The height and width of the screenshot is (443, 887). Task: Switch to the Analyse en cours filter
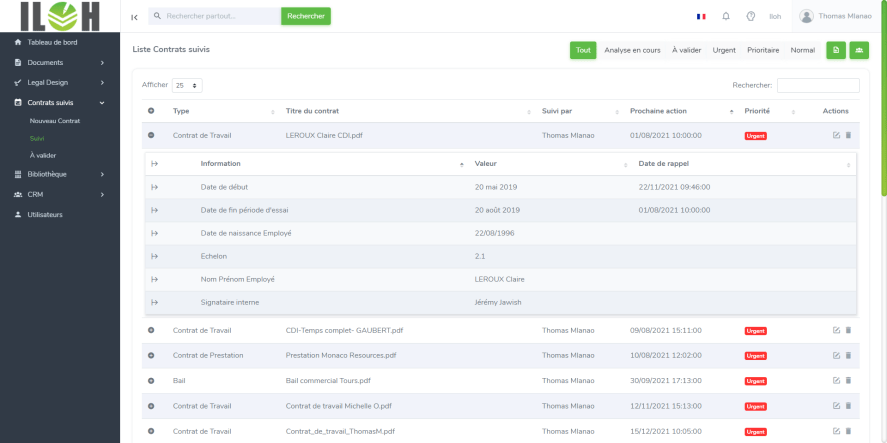coord(632,50)
